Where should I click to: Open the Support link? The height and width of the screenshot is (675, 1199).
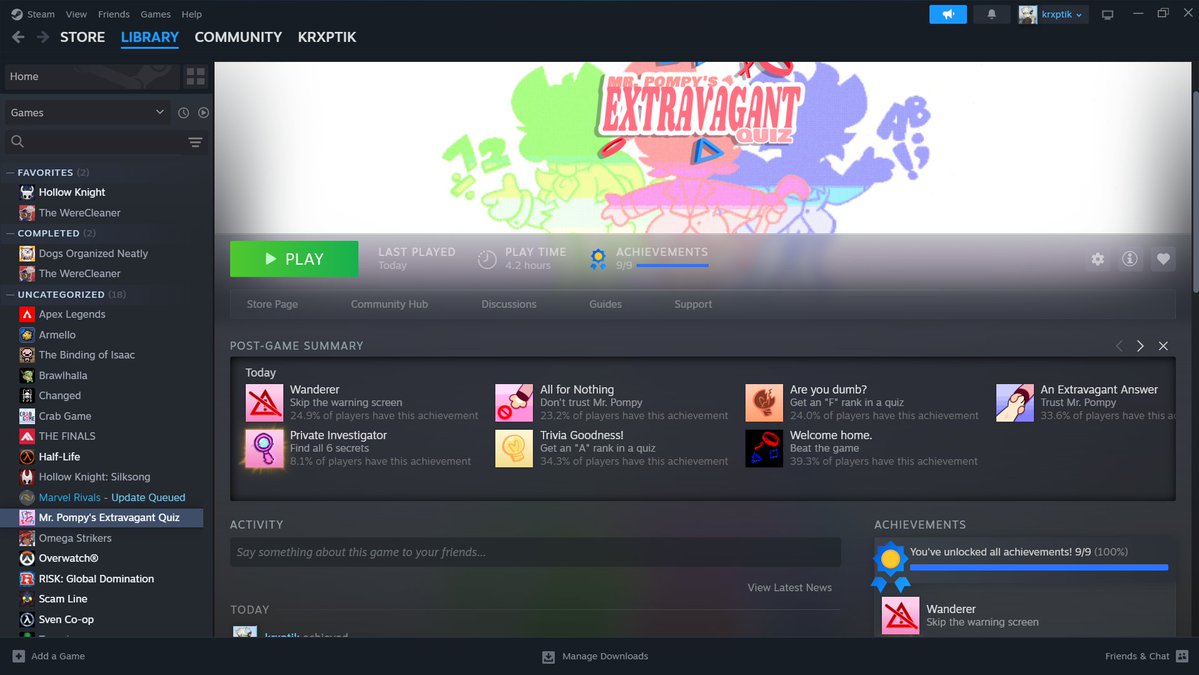click(693, 304)
